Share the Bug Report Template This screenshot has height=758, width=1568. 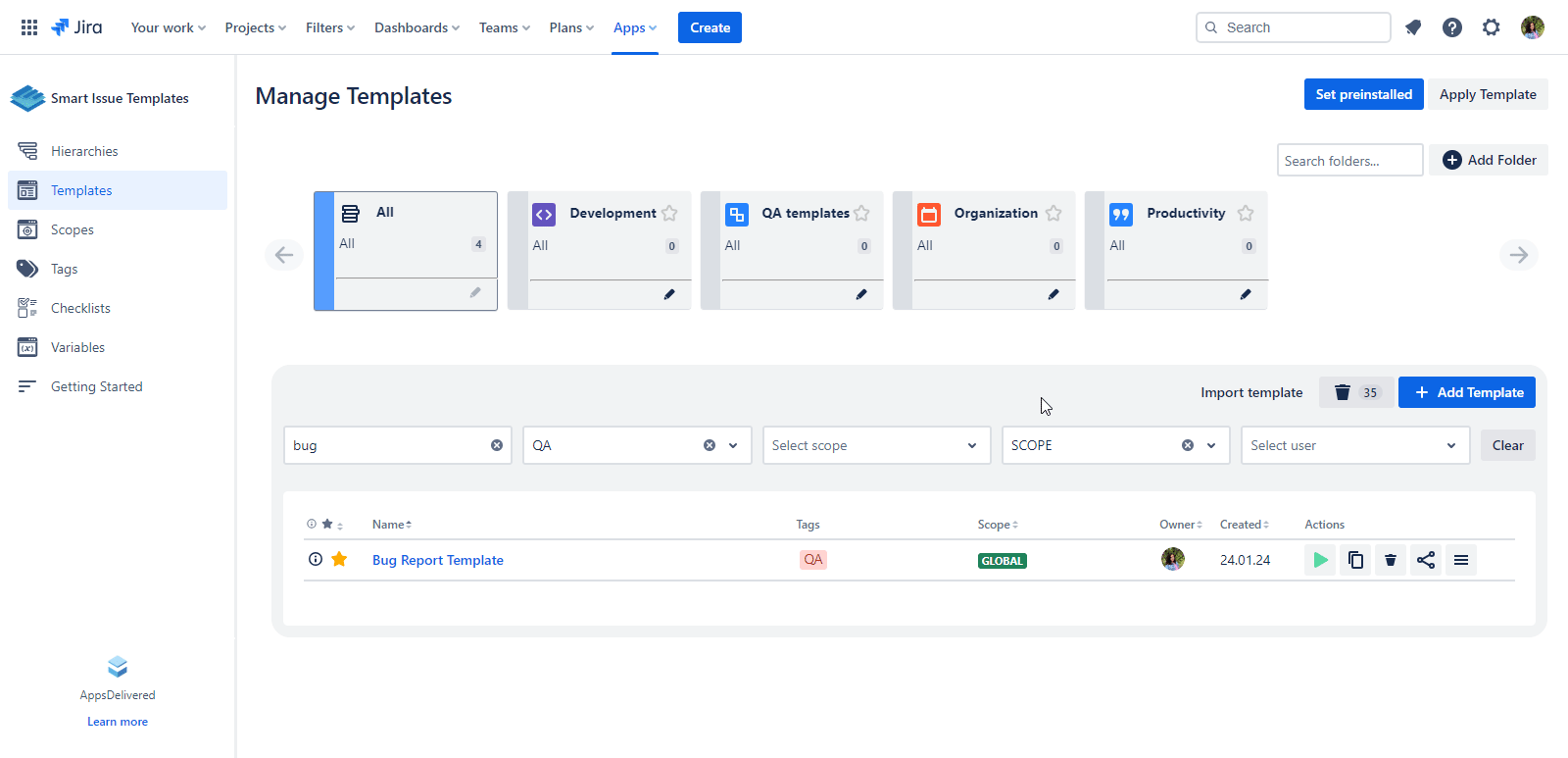coord(1426,560)
